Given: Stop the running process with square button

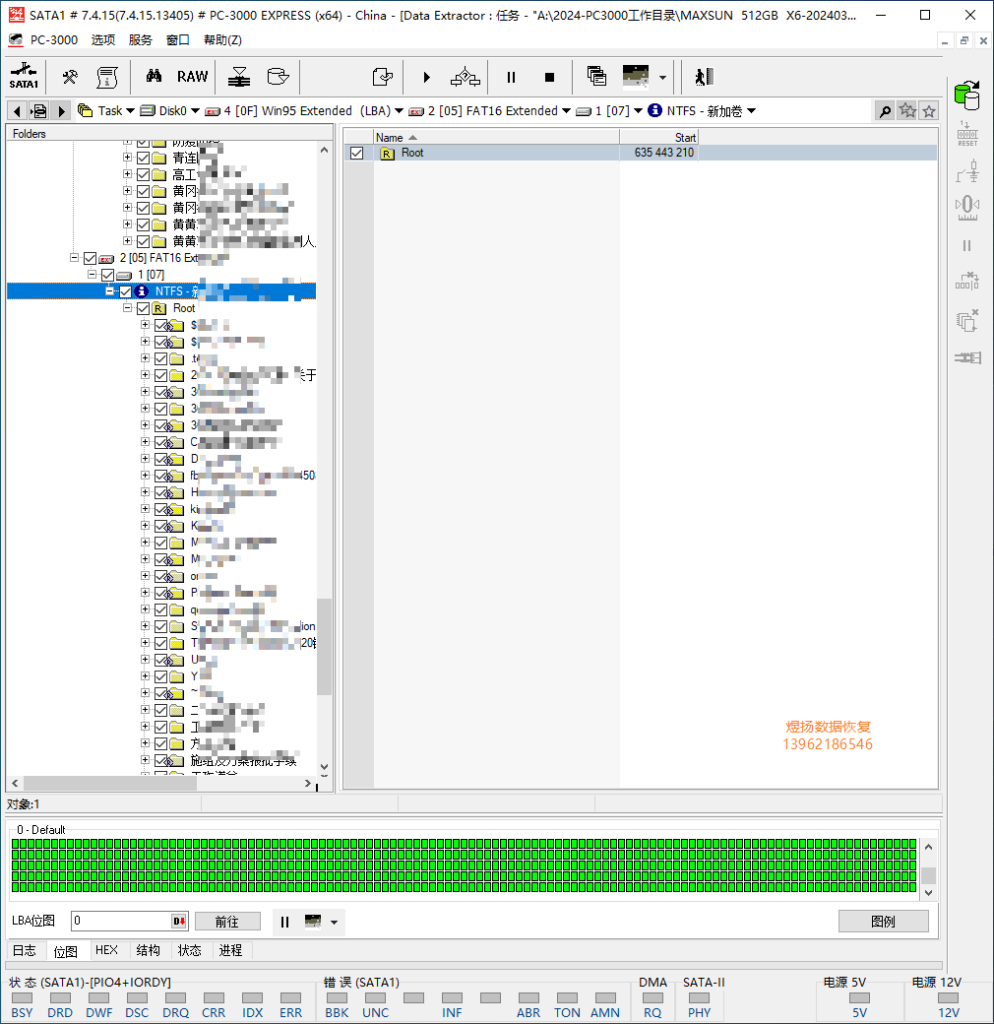Looking at the screenshot, I should point(549,78).
